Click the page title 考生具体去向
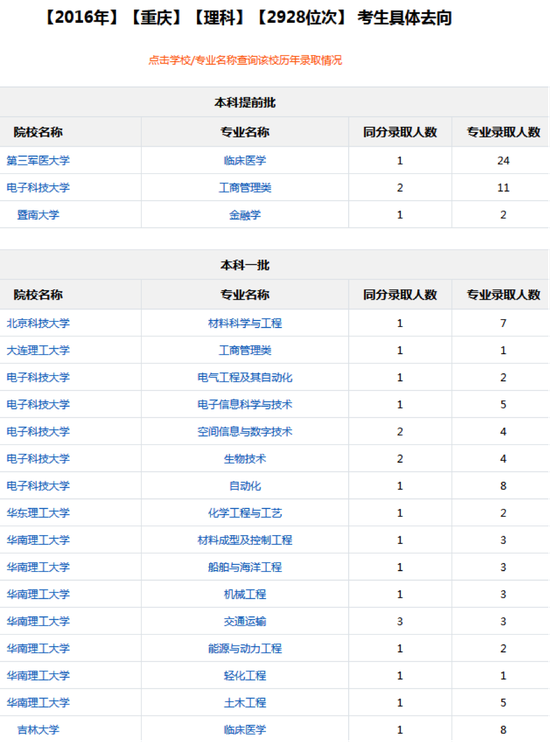The height and width of the screenshot is (742, 550). click(x=404, y=18)
